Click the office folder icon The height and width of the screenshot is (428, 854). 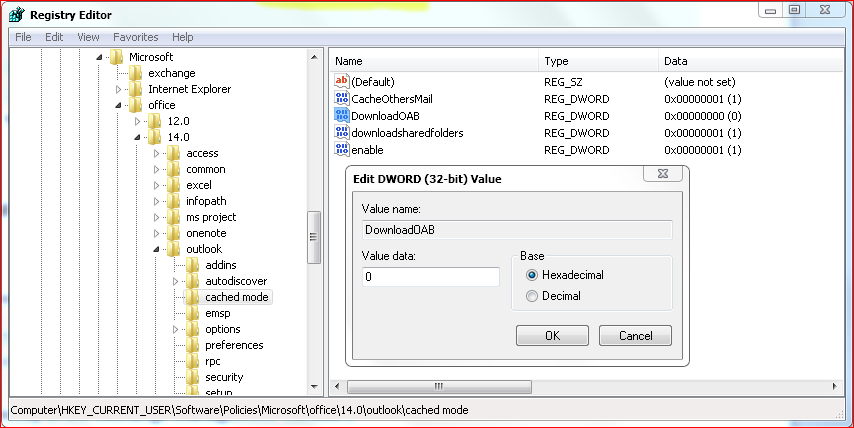[136, 105]
